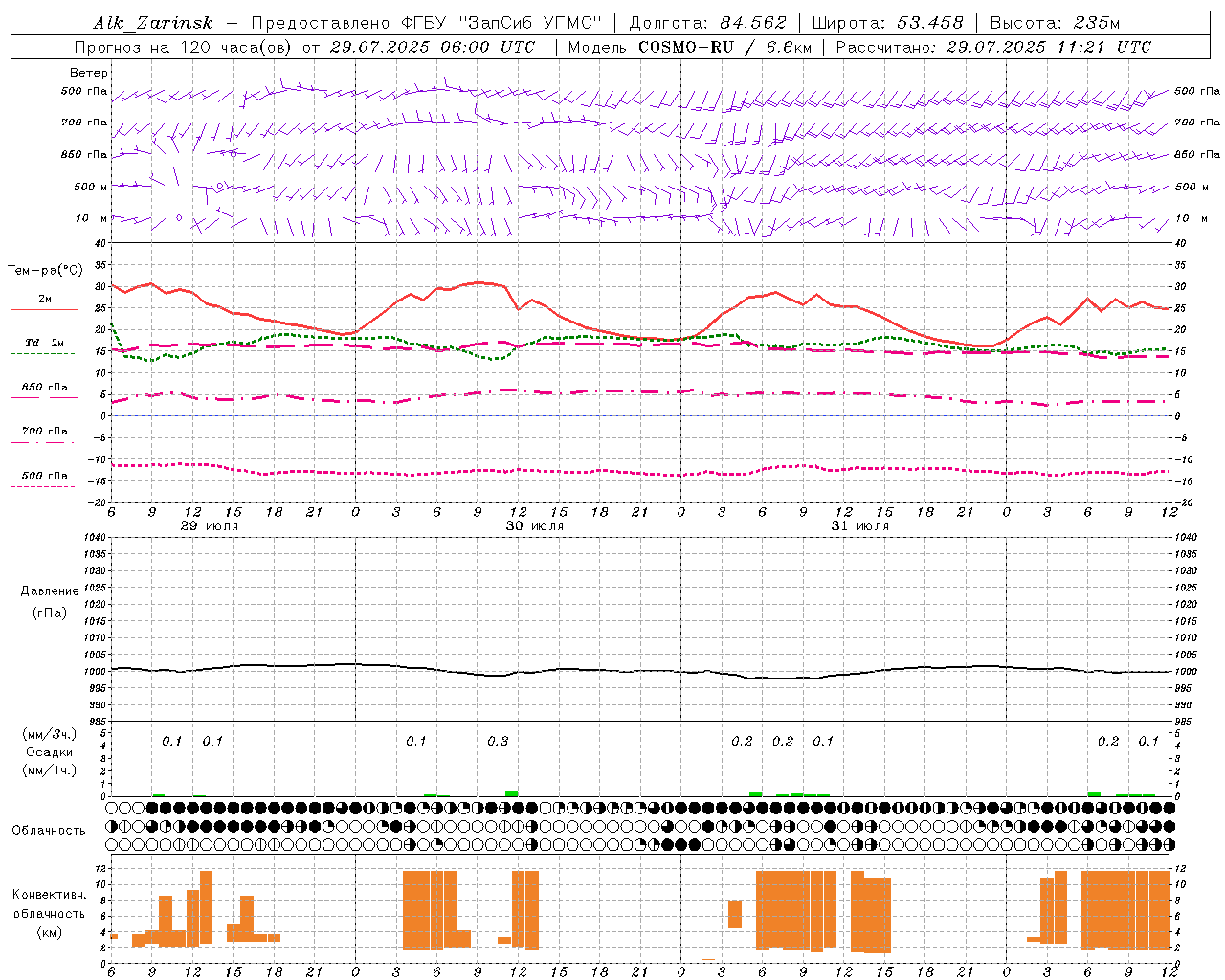Click the elevation "Высота: 235м"

(x=1055, y=23)
